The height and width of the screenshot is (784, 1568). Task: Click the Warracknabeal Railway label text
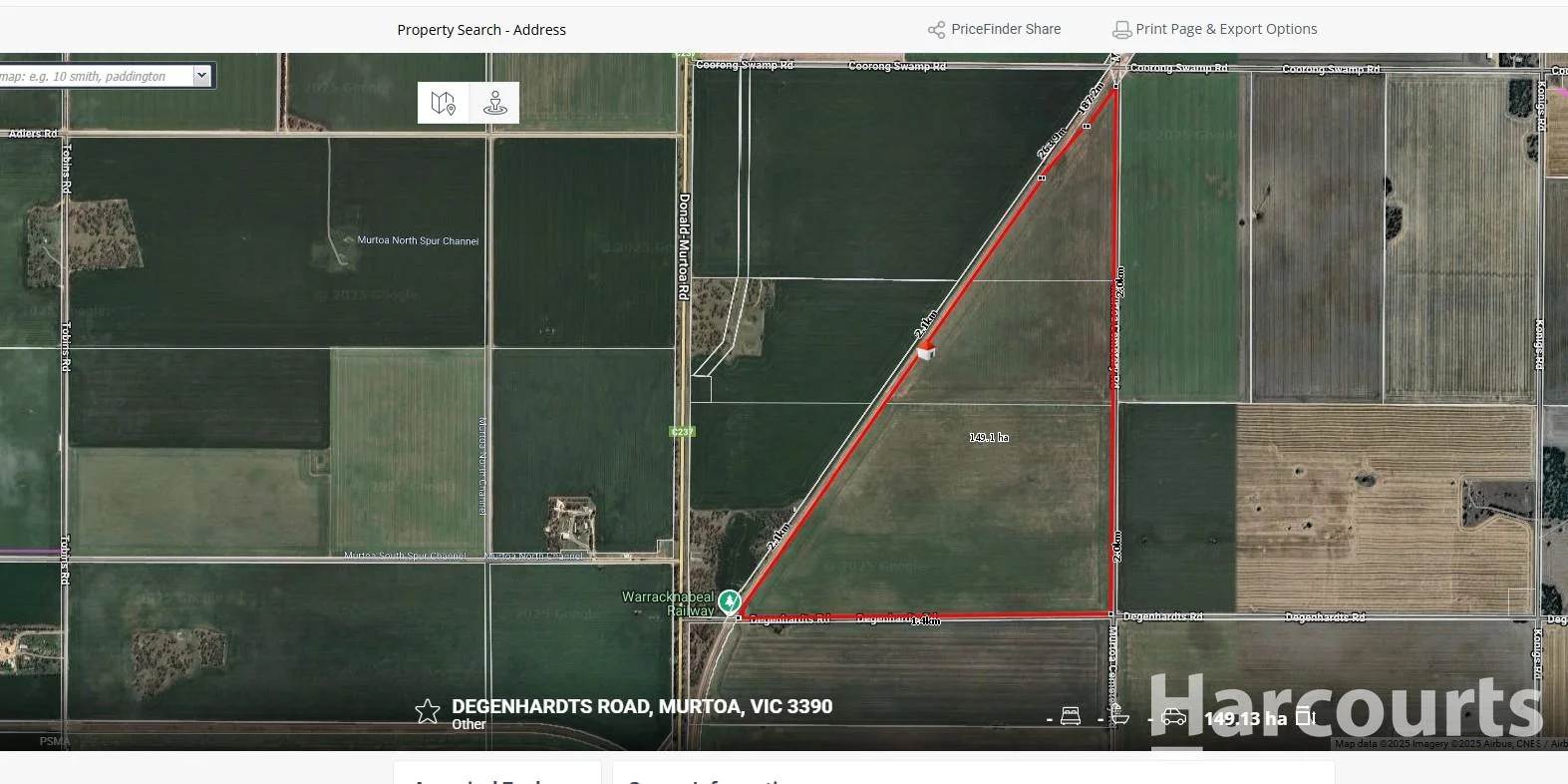click(668, 603)
